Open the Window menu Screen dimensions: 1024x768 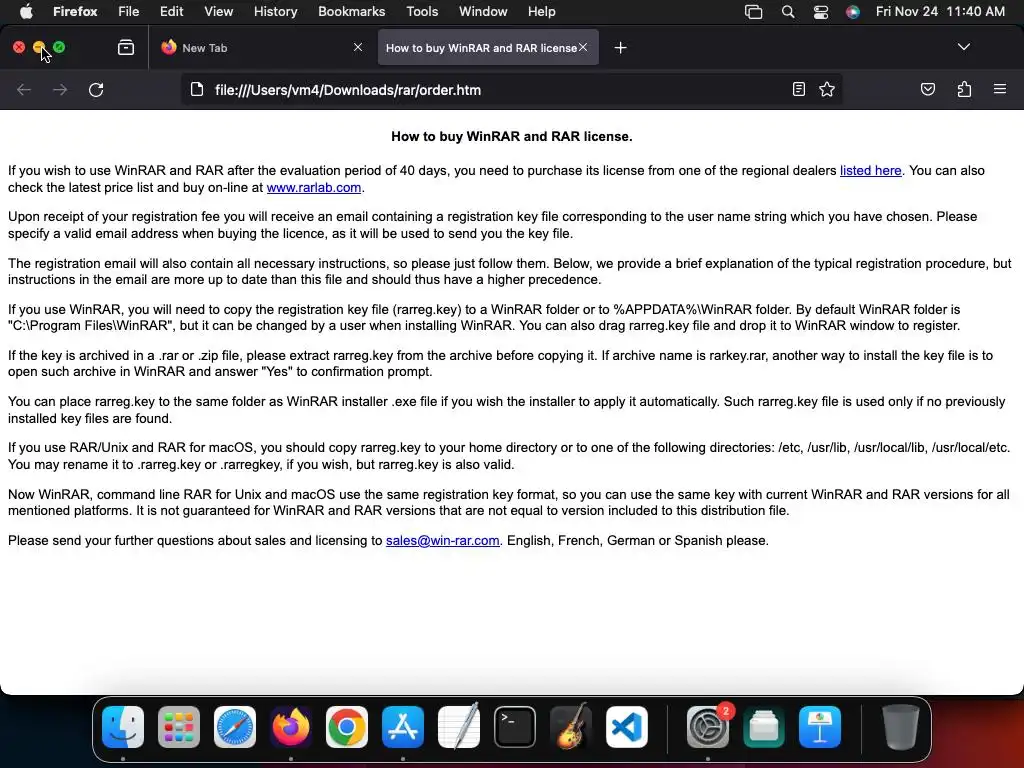(x=483, y=11)
